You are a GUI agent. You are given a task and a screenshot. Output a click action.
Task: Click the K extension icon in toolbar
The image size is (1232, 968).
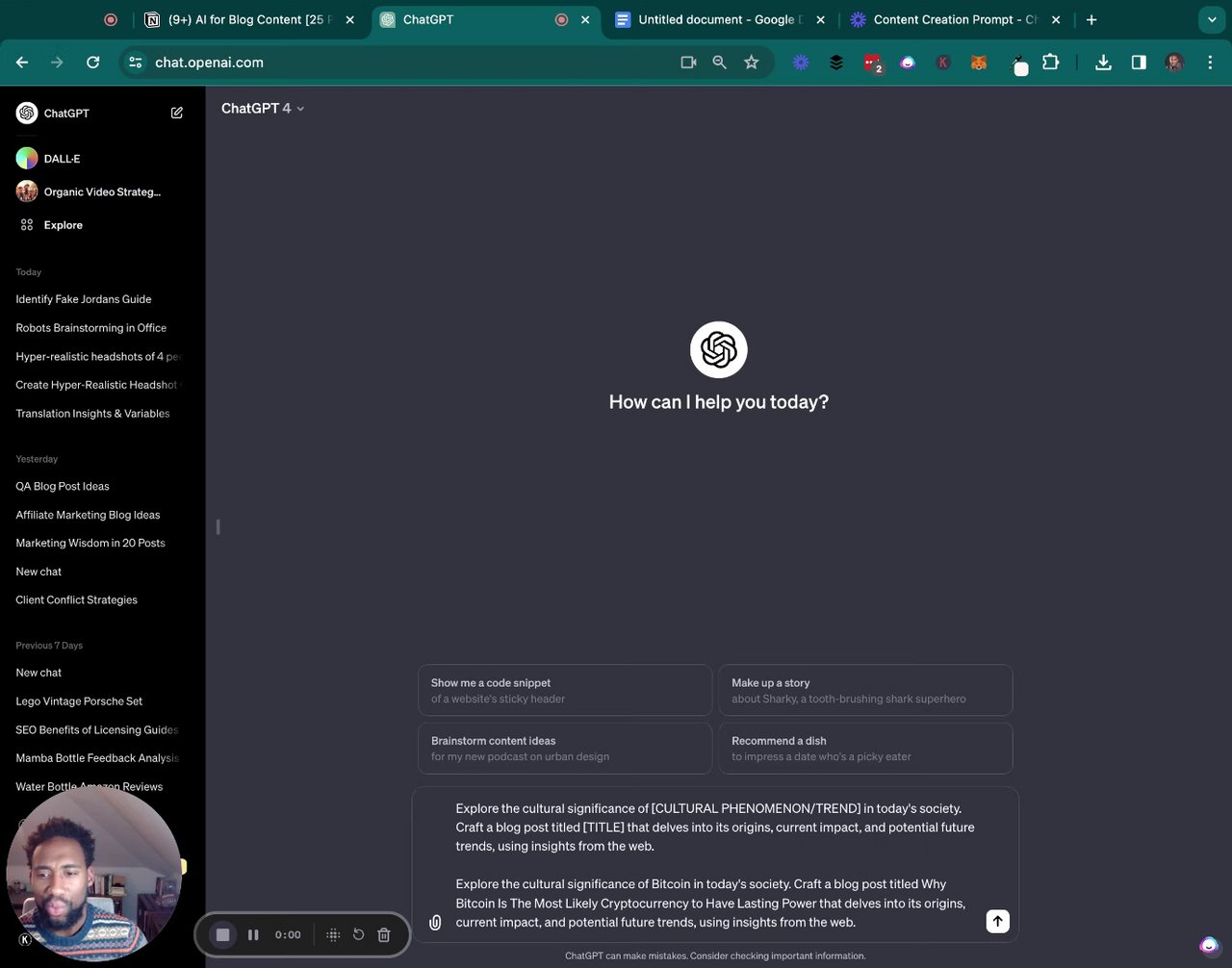[943, 63]
